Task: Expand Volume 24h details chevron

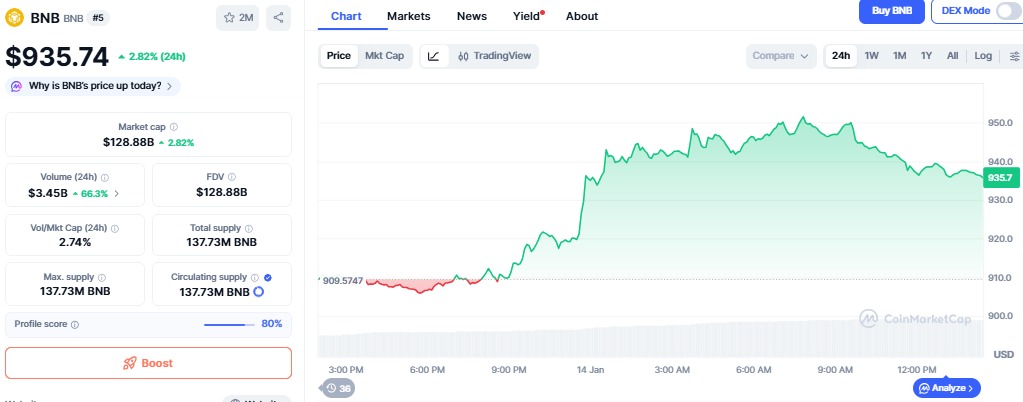Action: pyautogui.click(x=117, y=193)
